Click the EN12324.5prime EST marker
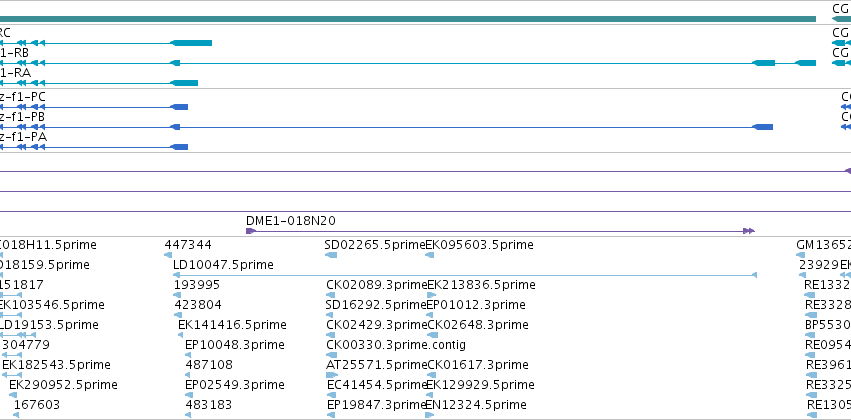 (429, 415)
